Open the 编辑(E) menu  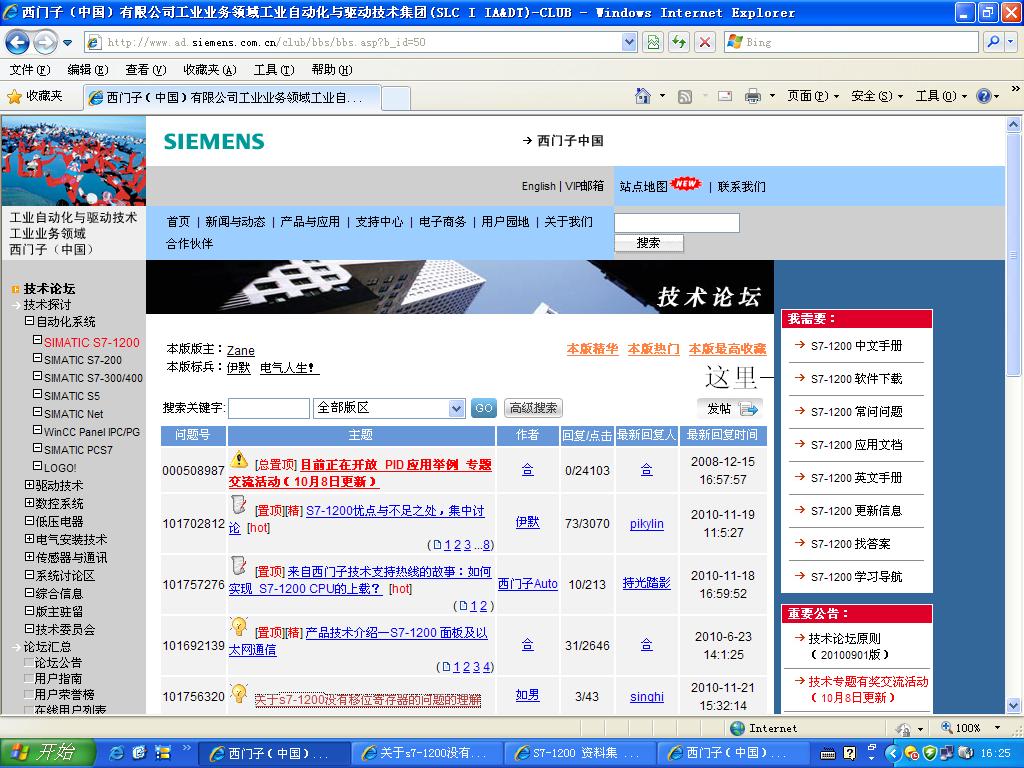pos(88,69)
